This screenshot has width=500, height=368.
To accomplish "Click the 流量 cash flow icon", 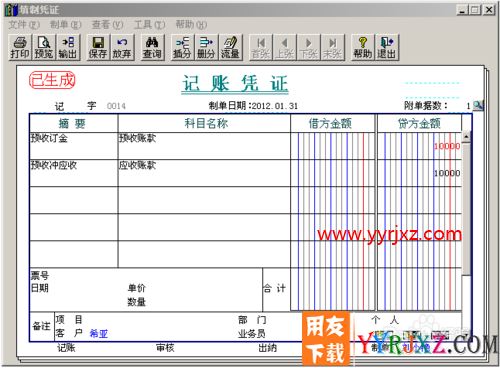I will [230, 47].
